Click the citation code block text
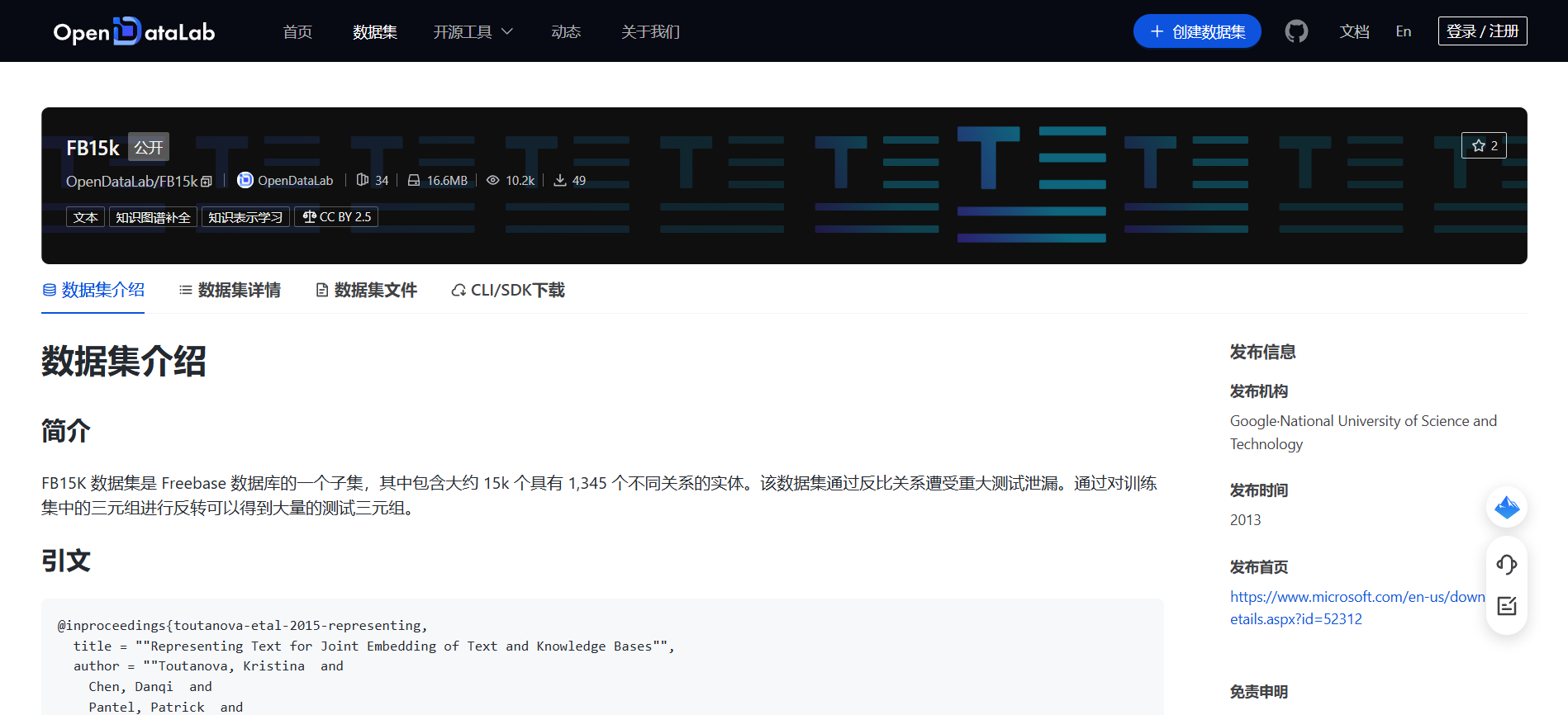 pyautogui.click(x=602, y=657)
